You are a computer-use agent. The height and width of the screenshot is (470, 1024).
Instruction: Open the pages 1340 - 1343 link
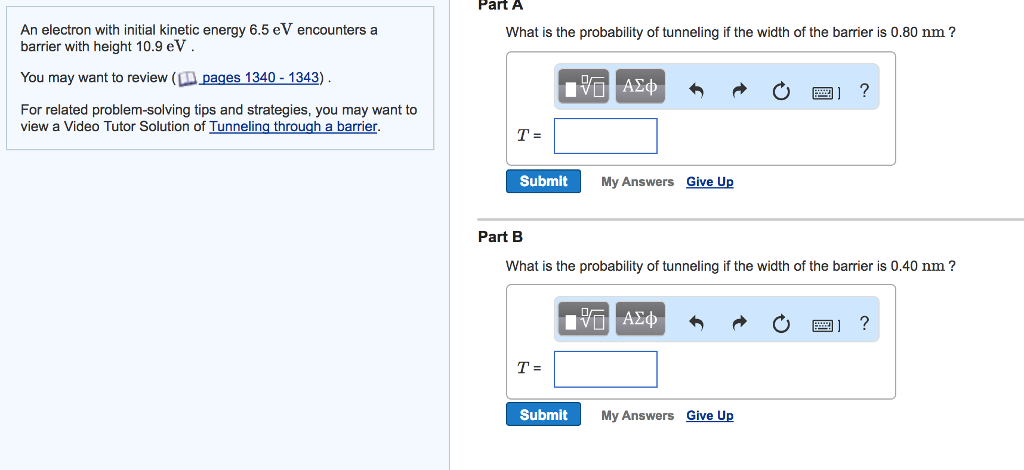pos(259,78)
